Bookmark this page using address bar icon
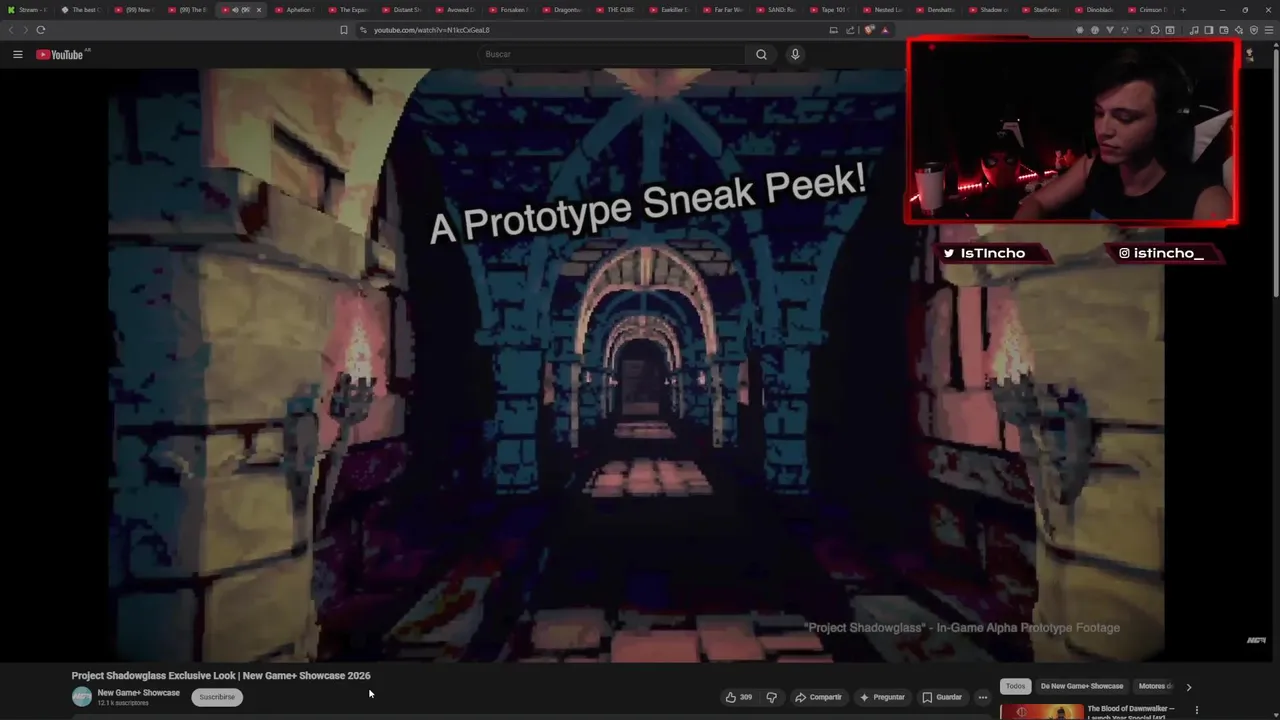The width and height of the screenshot is (1280, 720). (x=344, y=30)
